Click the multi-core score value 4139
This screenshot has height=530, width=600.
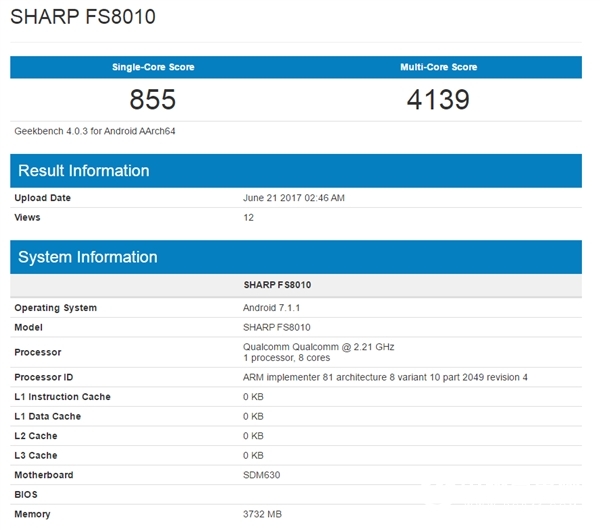pyautogui.click(x=438, y=99)
